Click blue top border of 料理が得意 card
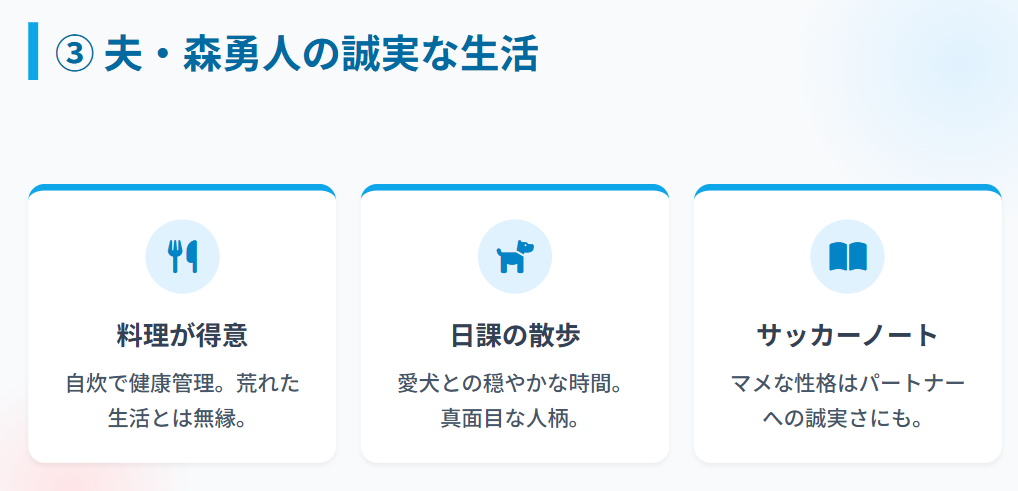The width and height of the screenshot is (1018, 491). click(x=182, y=187)
